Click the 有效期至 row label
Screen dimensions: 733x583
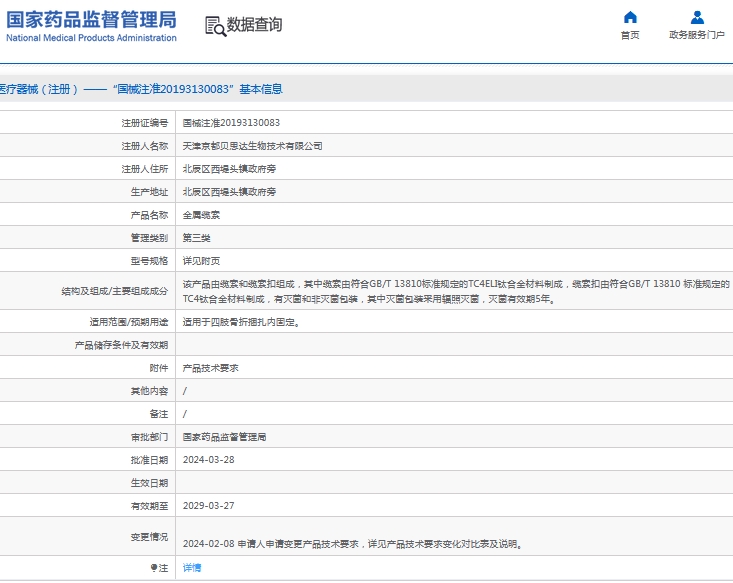pyautogui.click(x=149, y=506)
